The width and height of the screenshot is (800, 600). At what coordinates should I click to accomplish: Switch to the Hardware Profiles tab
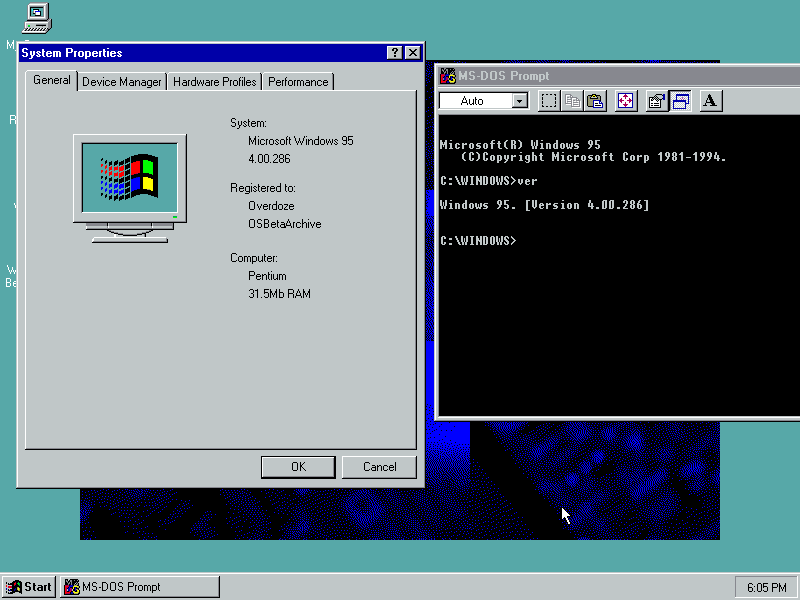[x=214, y=81]
